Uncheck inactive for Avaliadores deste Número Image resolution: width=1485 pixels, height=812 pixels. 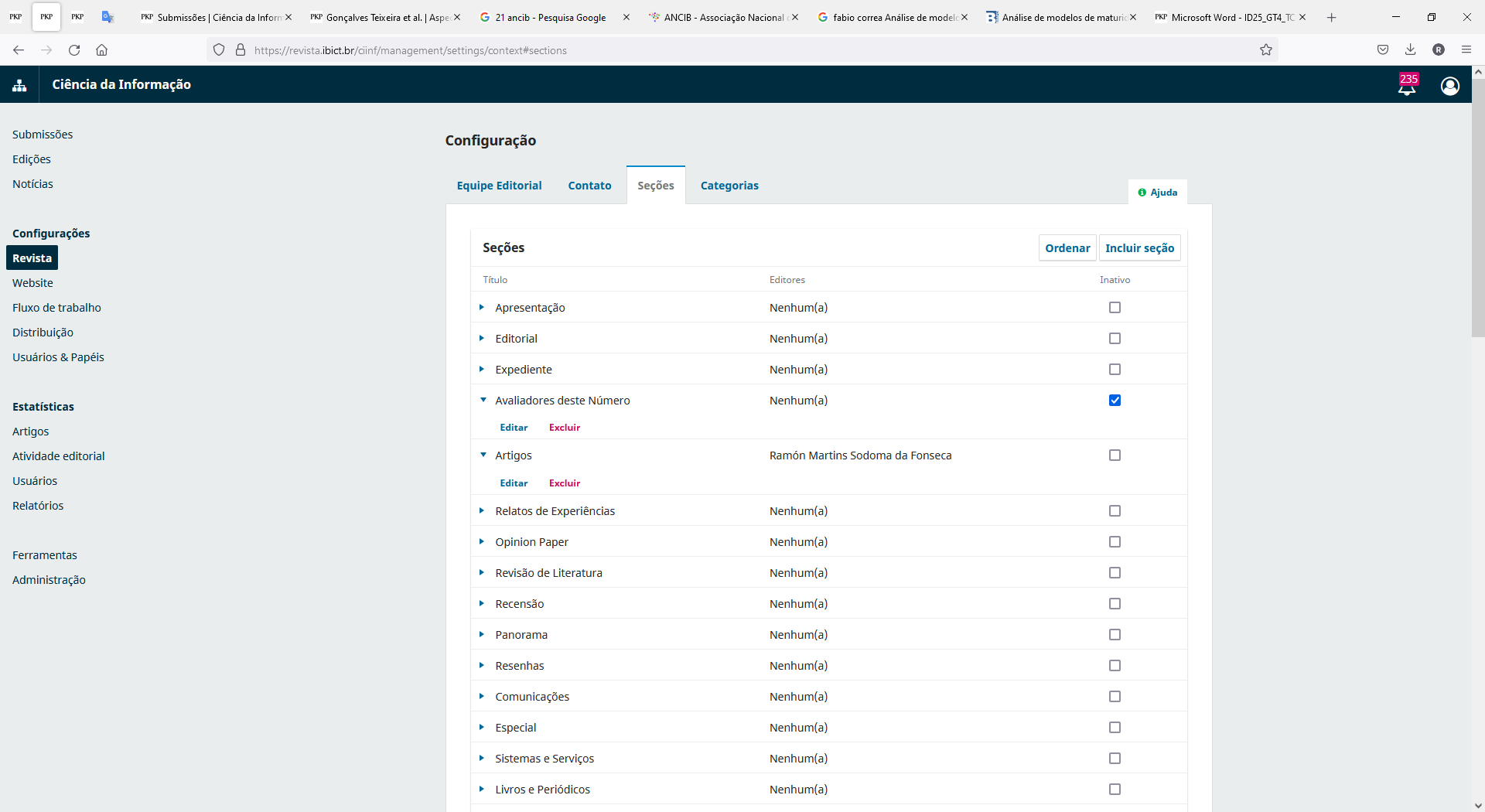1115,401
